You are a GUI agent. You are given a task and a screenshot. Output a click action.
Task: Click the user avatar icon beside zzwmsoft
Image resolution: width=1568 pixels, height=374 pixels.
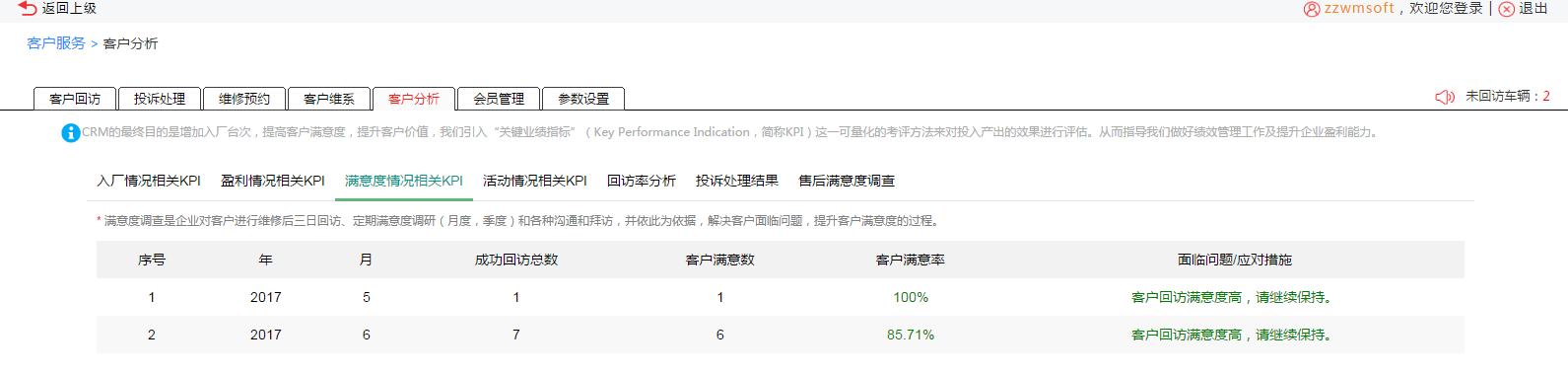coord(1312,9)
